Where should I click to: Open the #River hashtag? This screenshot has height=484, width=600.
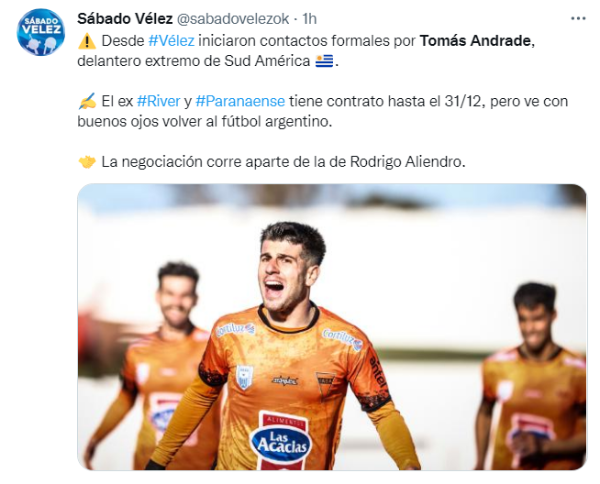point(158,101)
